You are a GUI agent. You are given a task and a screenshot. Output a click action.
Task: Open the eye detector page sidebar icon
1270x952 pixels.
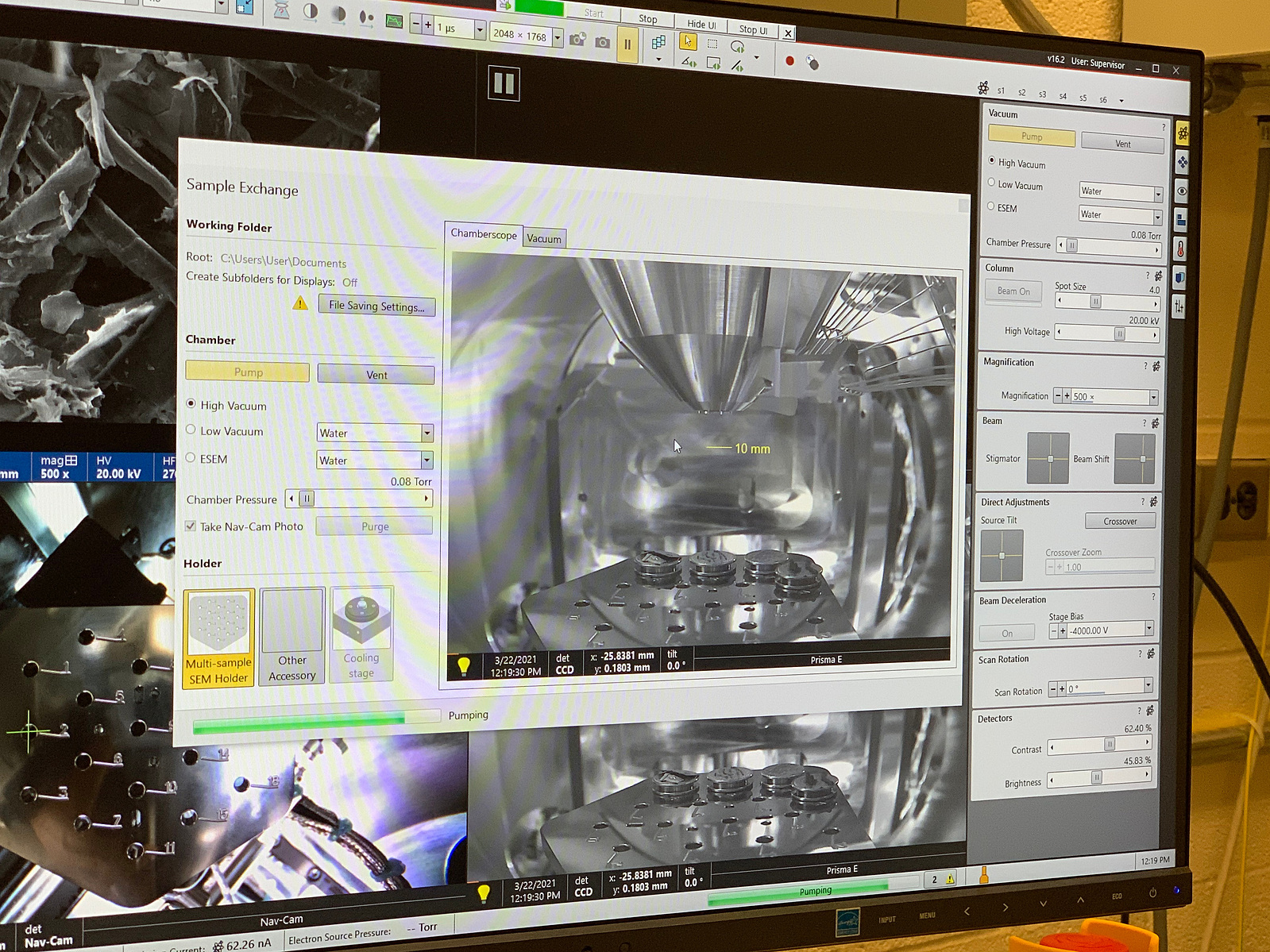pos(1182,191)
